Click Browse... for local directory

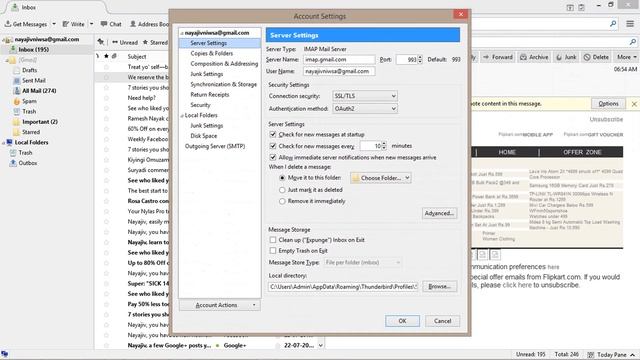pos(439,287)
